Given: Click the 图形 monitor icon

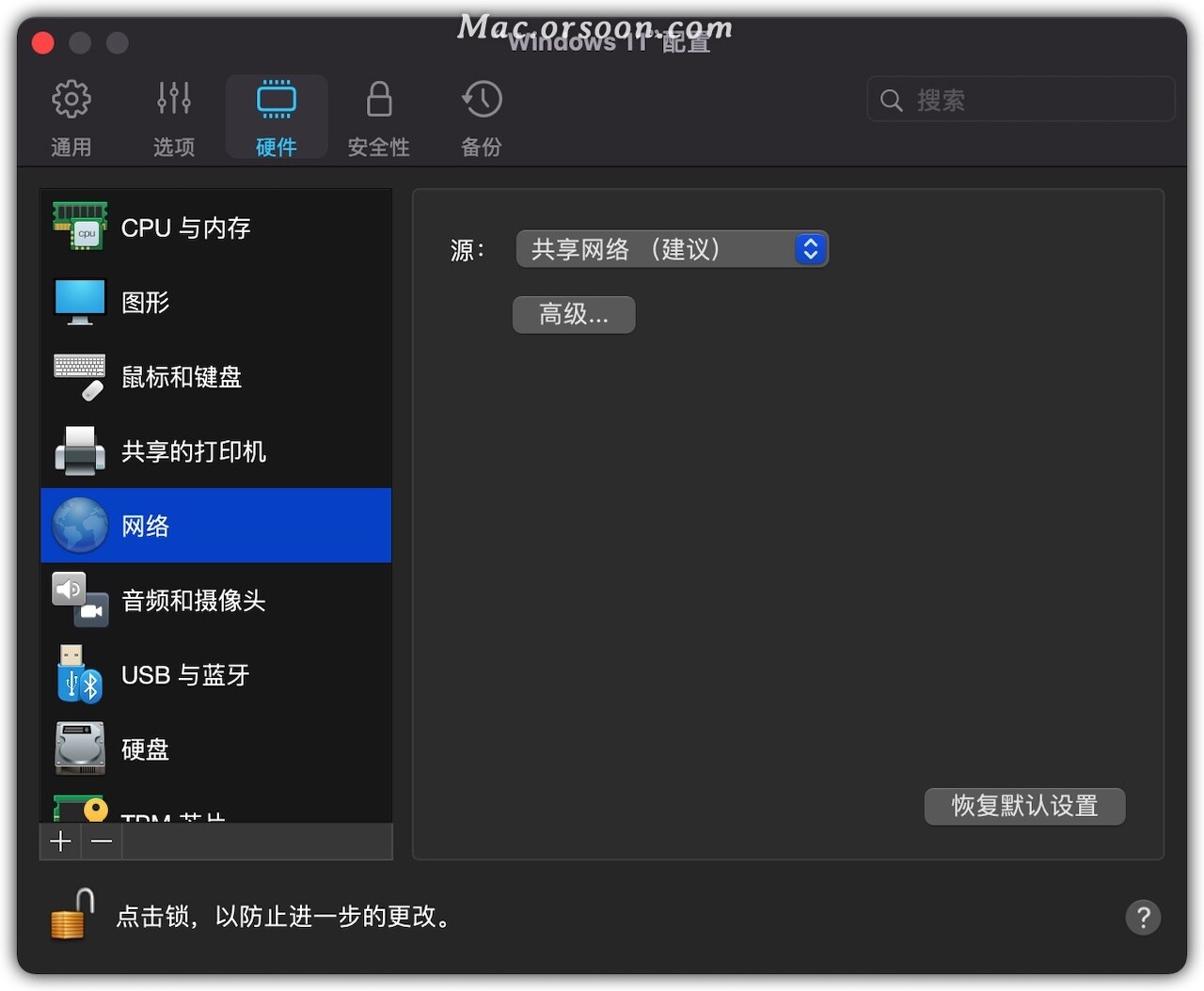Looking at the screenshot, I should click(80, 302).
